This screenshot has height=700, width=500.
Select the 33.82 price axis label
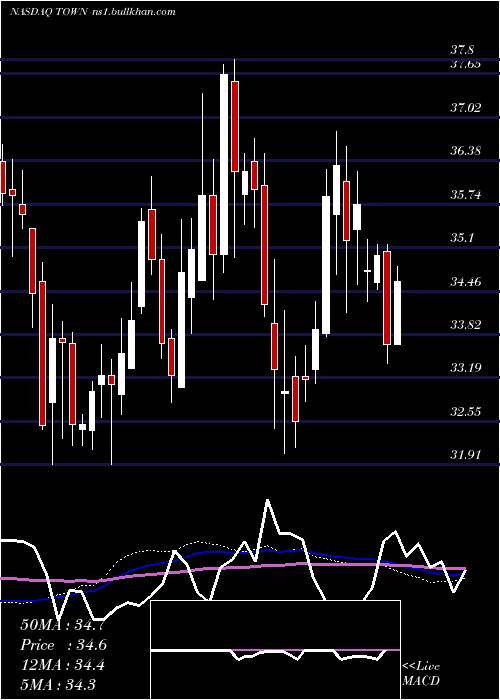466,325
